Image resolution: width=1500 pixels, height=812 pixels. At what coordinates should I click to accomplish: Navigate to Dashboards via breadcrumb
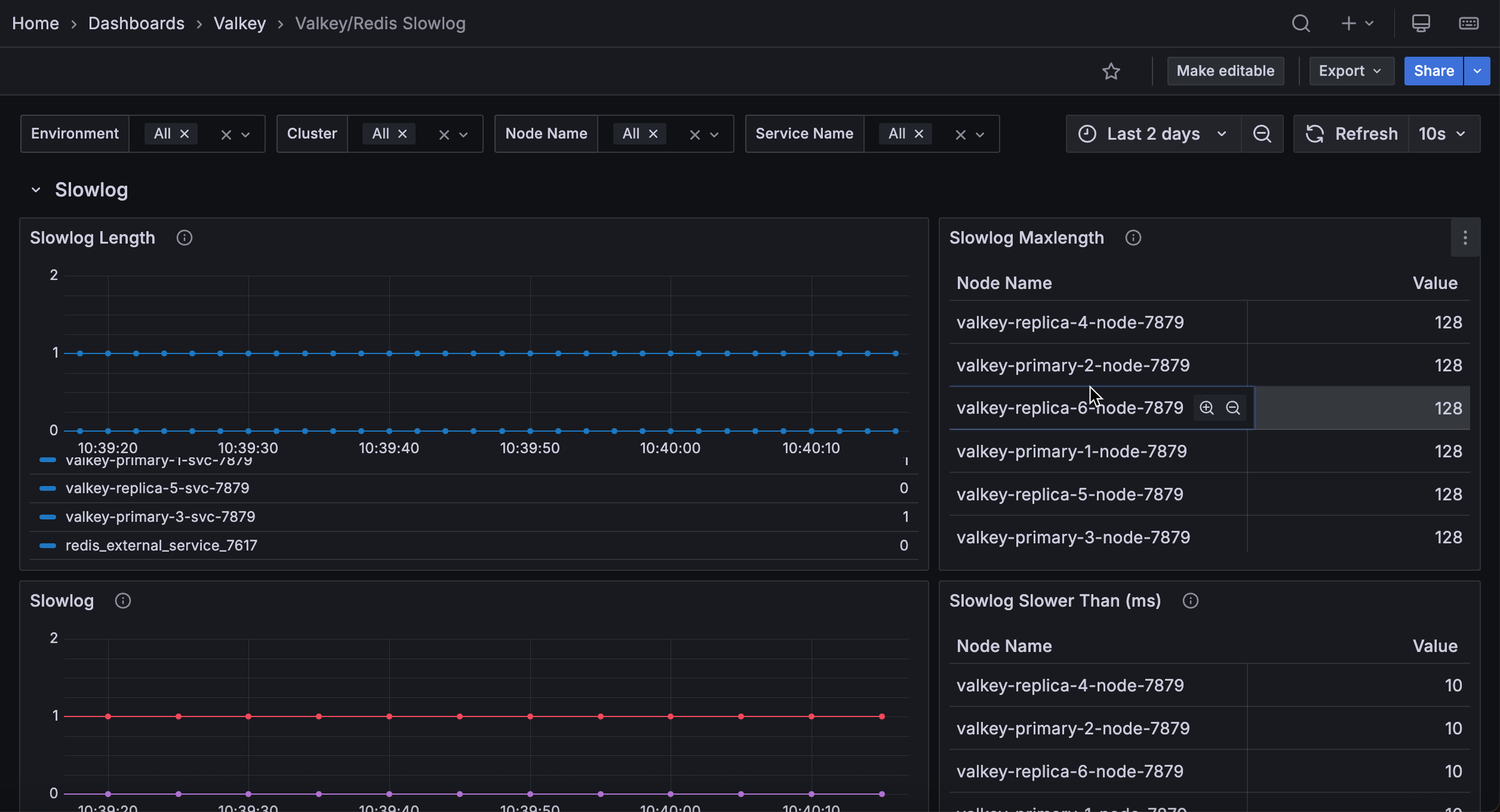click(x=136, y=23)
